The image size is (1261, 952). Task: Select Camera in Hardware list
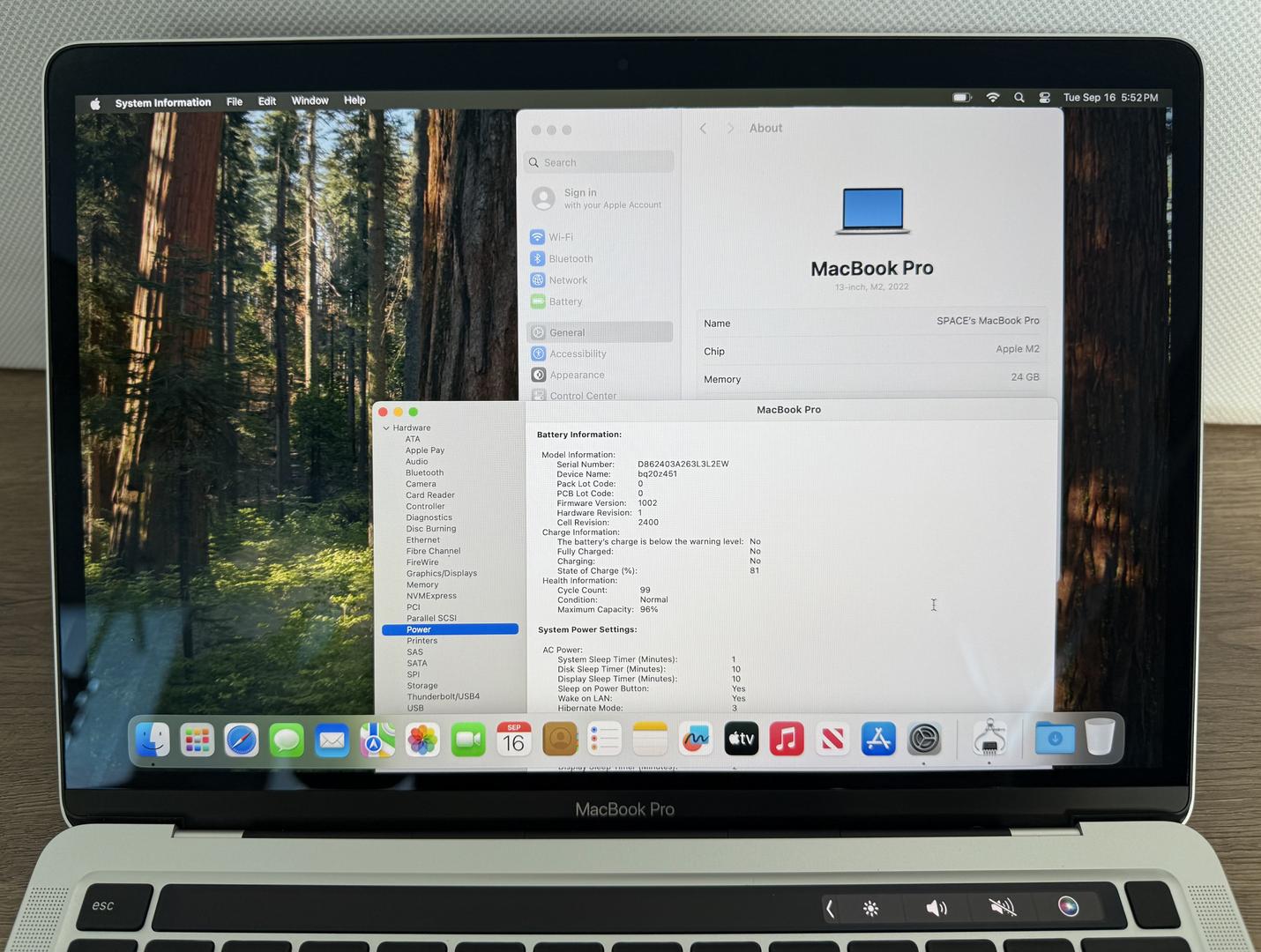click(x=421, y=484)
